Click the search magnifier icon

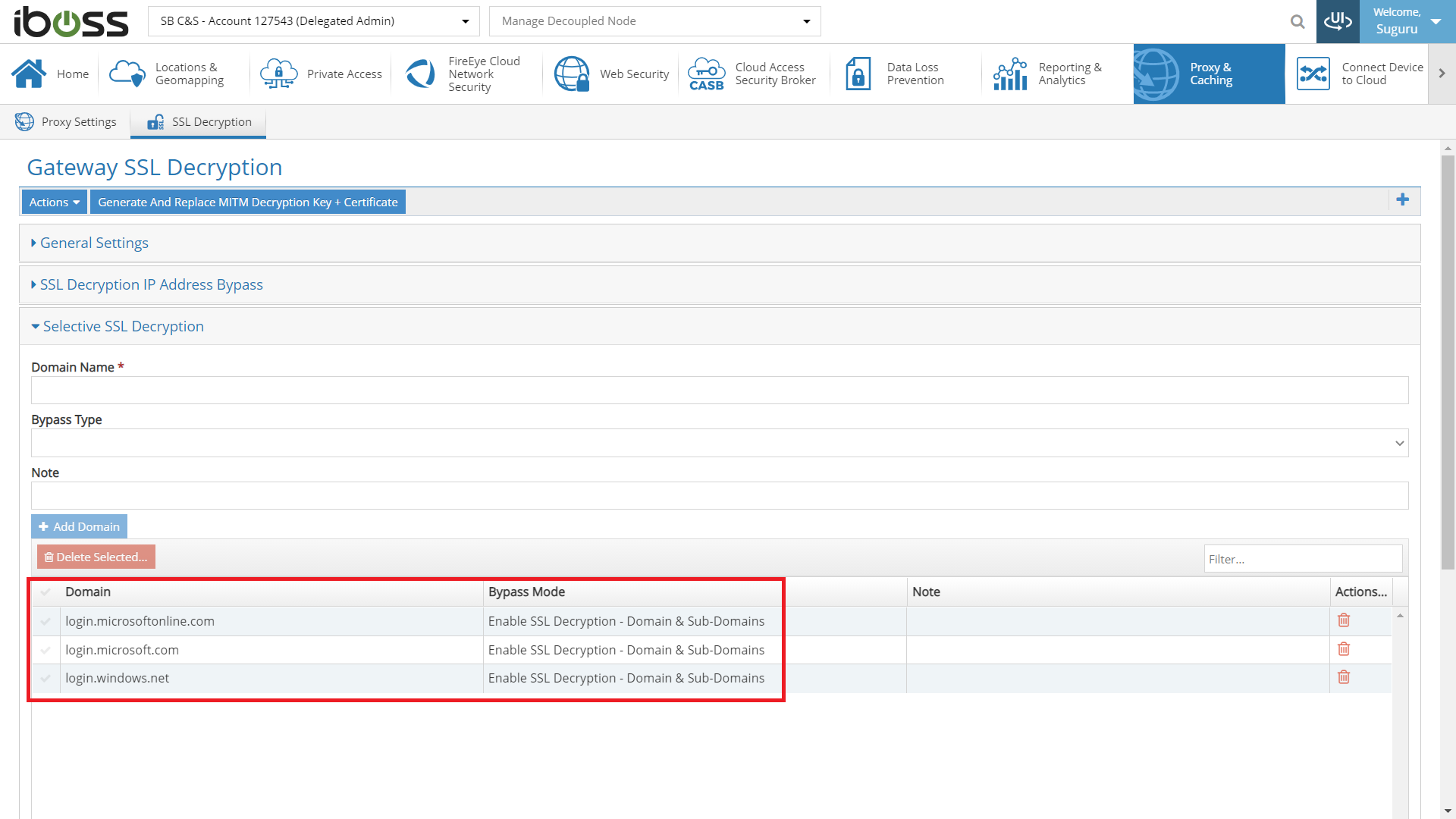[x=1298, y=22]
